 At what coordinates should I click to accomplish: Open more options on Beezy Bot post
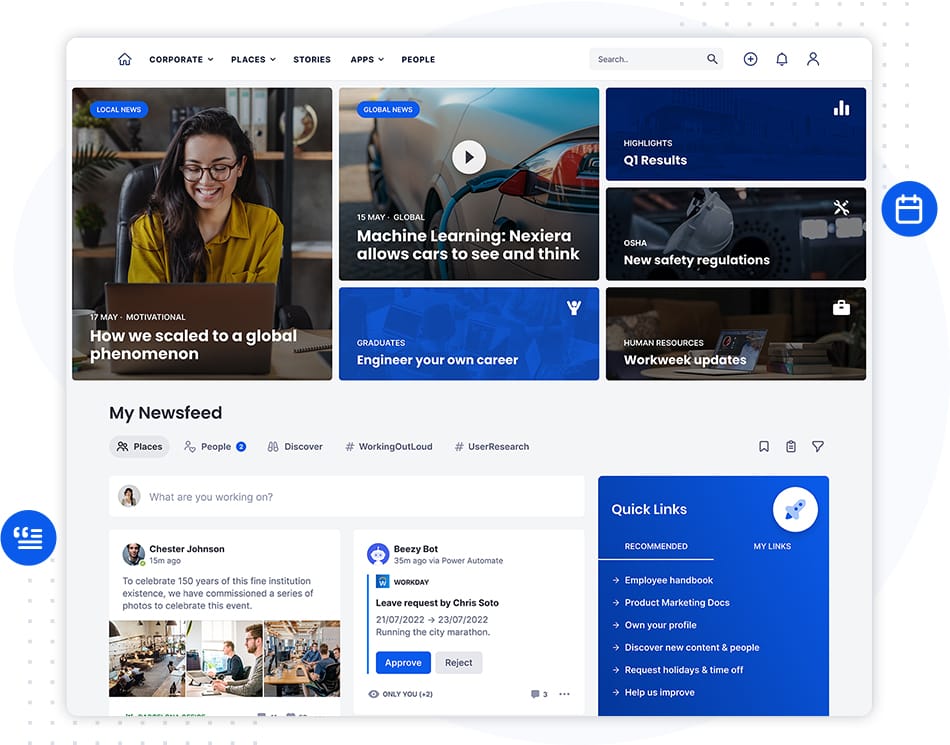pos(564,694)
